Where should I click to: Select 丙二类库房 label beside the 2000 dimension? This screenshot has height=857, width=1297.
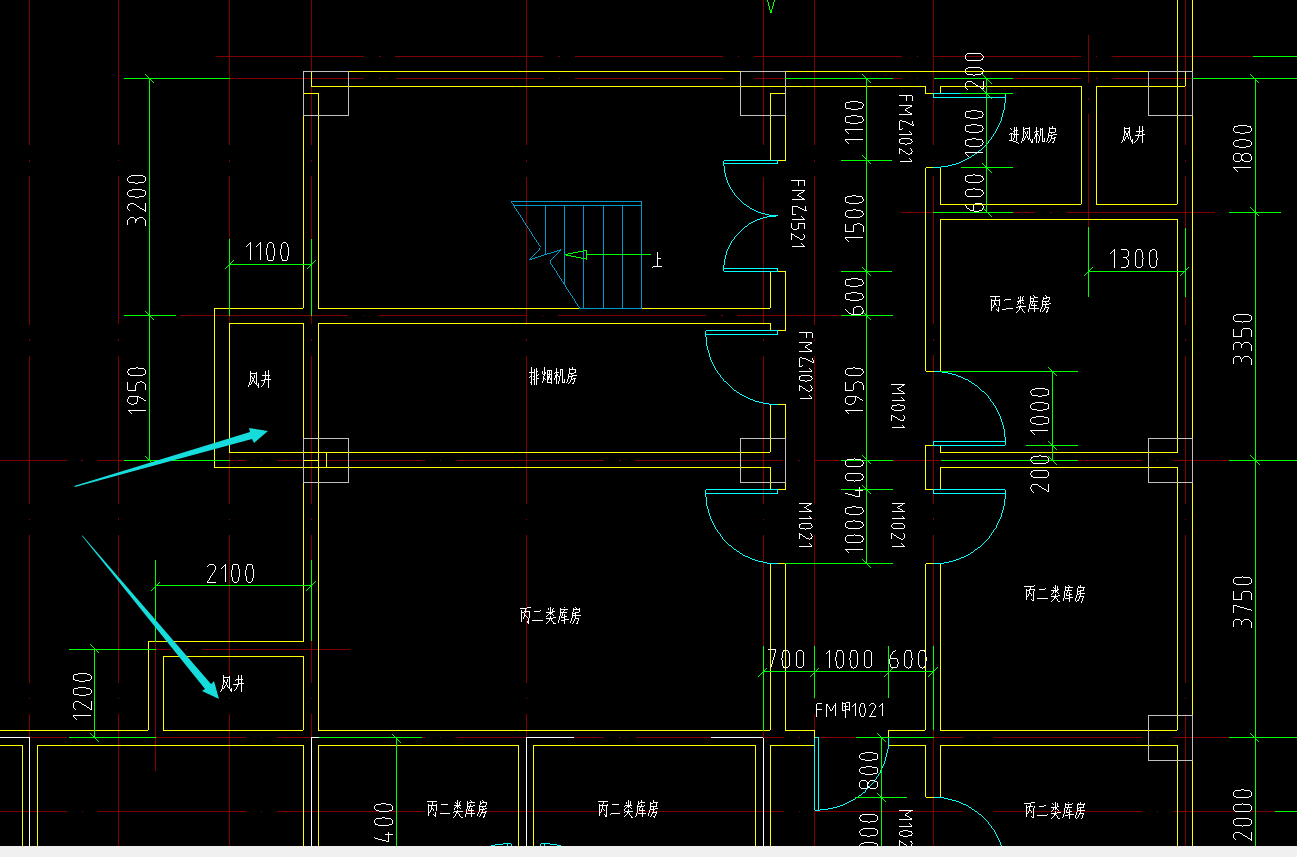pyautogui.click(x=1055, y=809)
